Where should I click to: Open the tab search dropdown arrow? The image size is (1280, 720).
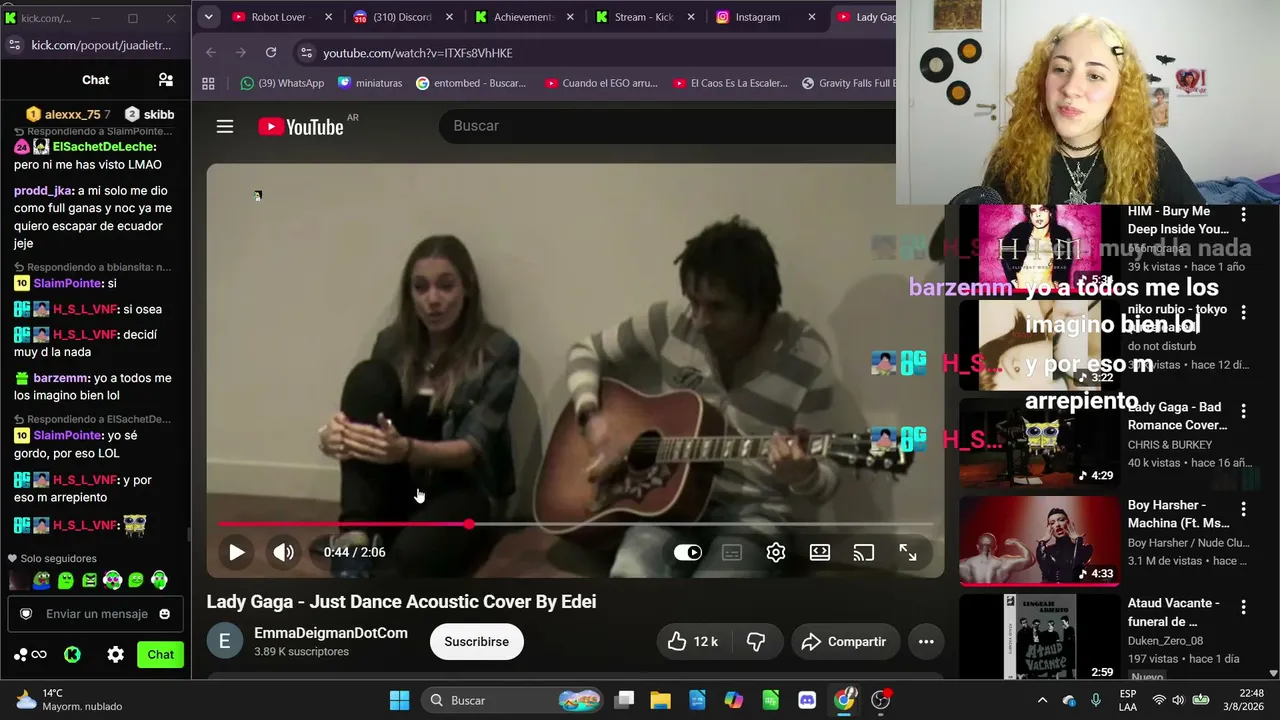[x=208, y=17]
